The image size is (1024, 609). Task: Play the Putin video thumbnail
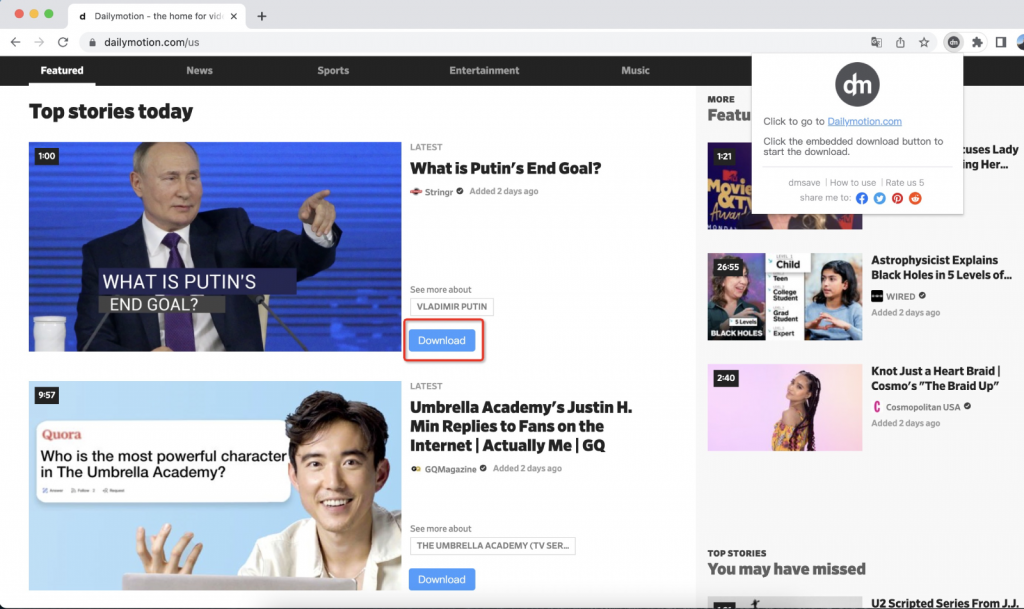pos(215,247)
